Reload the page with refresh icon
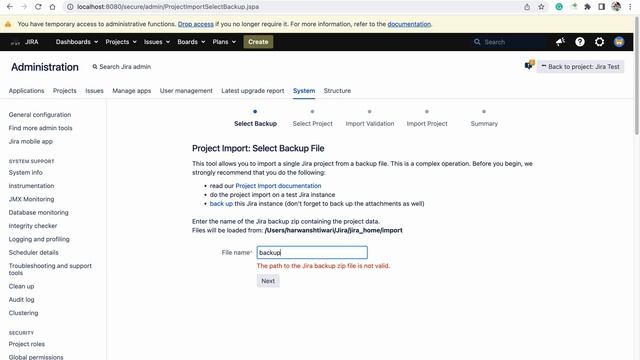The height and width of the screenshot is (360, 640). point(38,7)
